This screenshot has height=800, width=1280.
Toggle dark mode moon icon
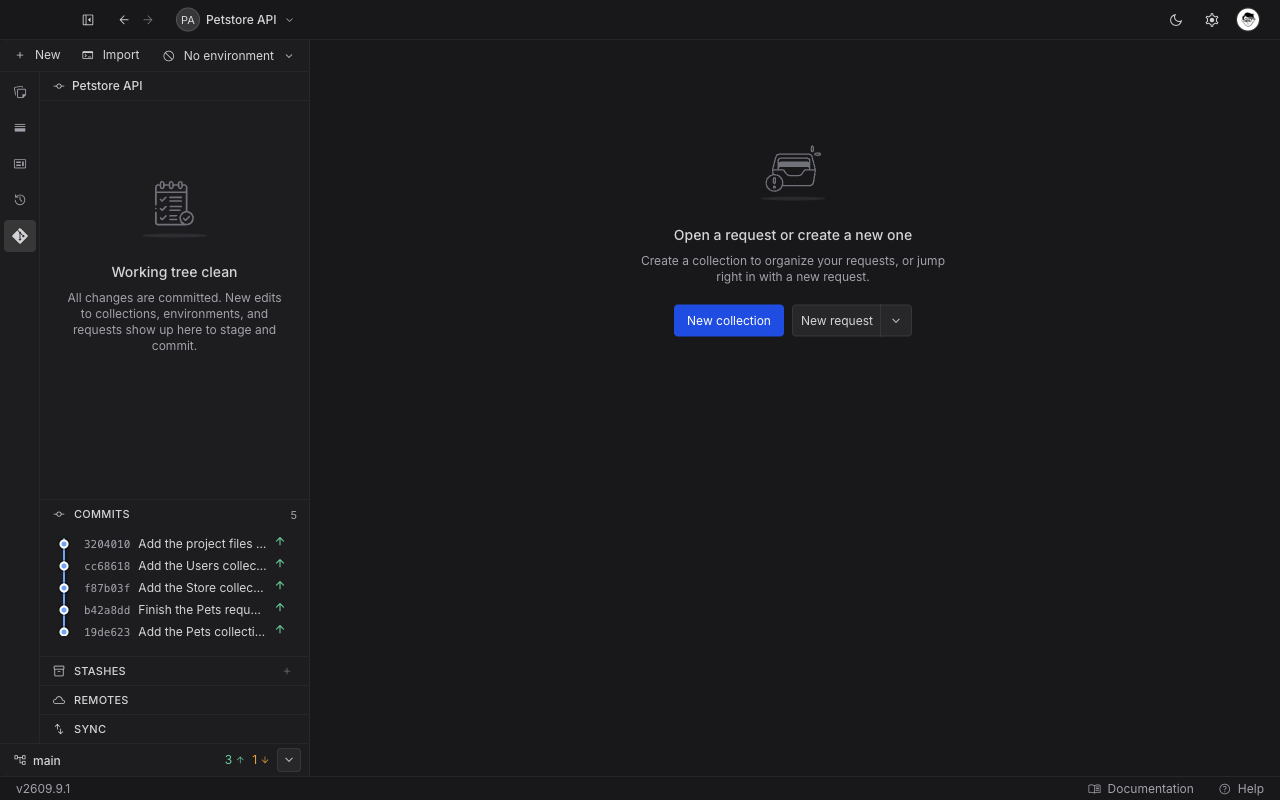click(1176, 20)
